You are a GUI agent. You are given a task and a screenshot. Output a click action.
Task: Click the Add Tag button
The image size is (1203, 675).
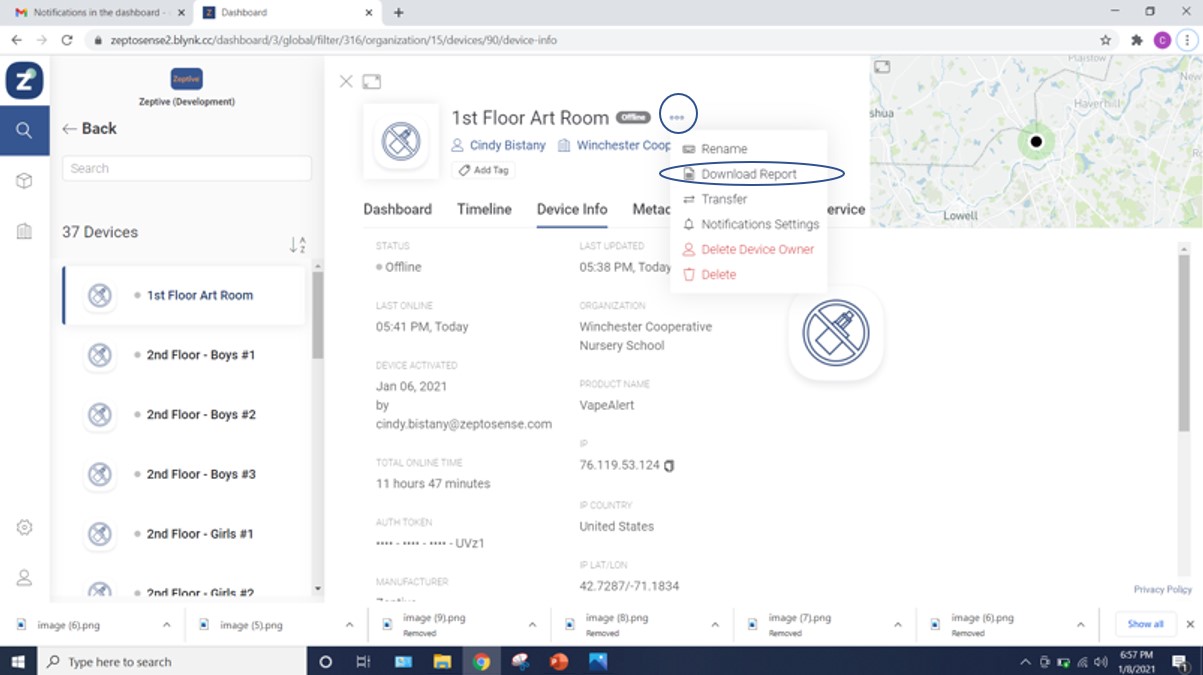click(x=483, y=170)
